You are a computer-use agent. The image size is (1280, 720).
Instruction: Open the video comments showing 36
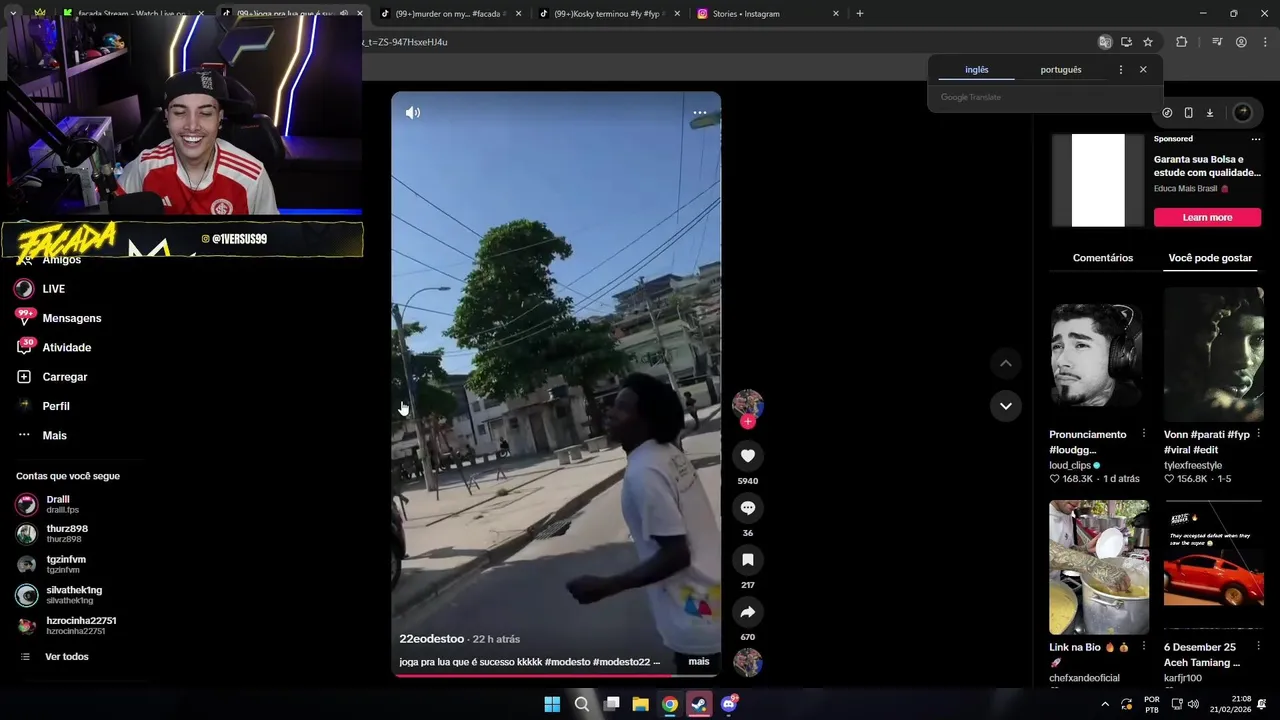click(x=747, y=508)
